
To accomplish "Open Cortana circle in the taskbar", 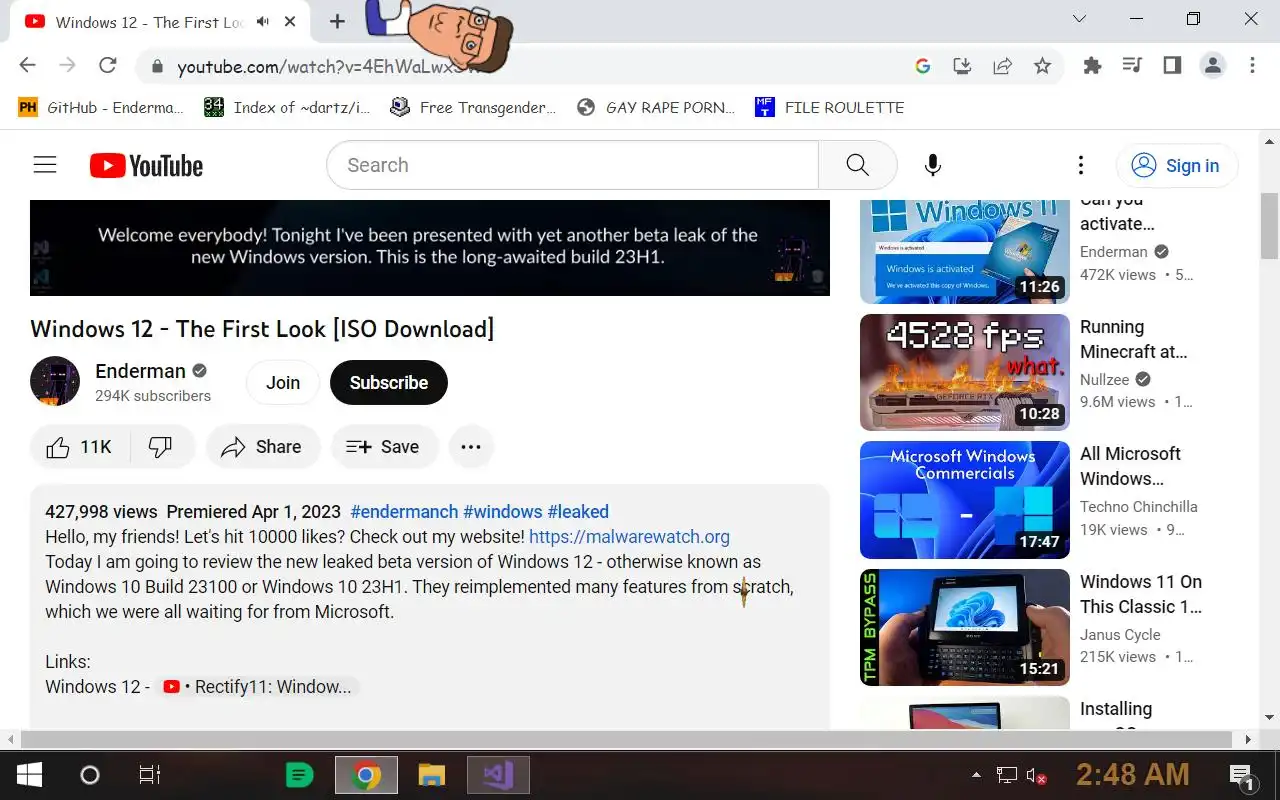I will tap(90, 775).
